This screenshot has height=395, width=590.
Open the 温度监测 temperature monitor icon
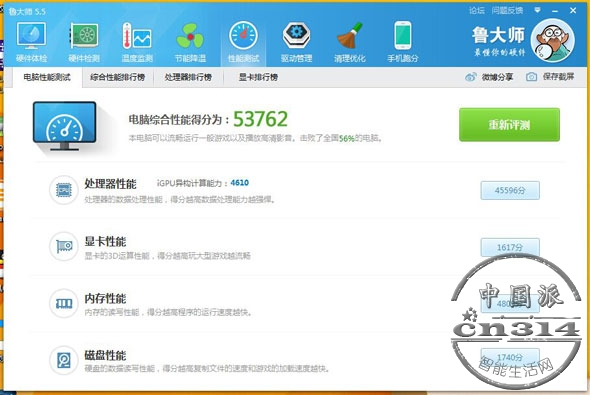pyautogui.click(x=137, y=36)
